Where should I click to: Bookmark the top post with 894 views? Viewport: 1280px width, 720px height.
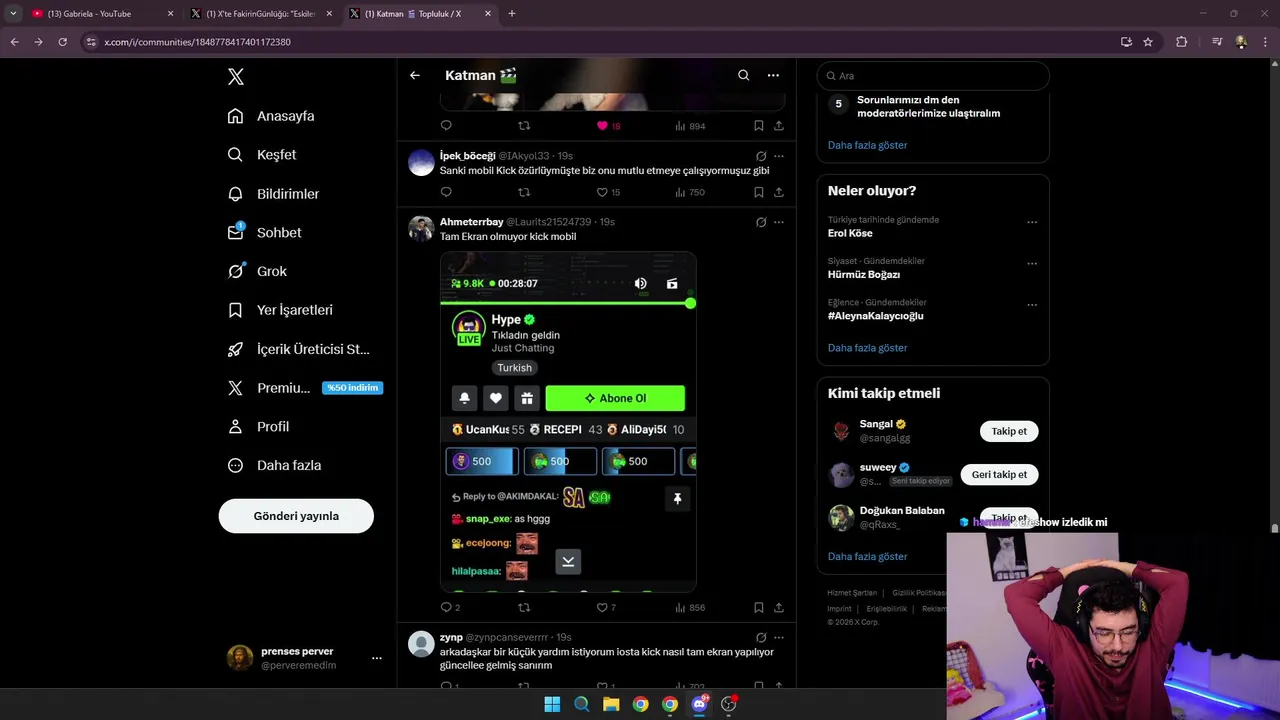tap(759, 126)
